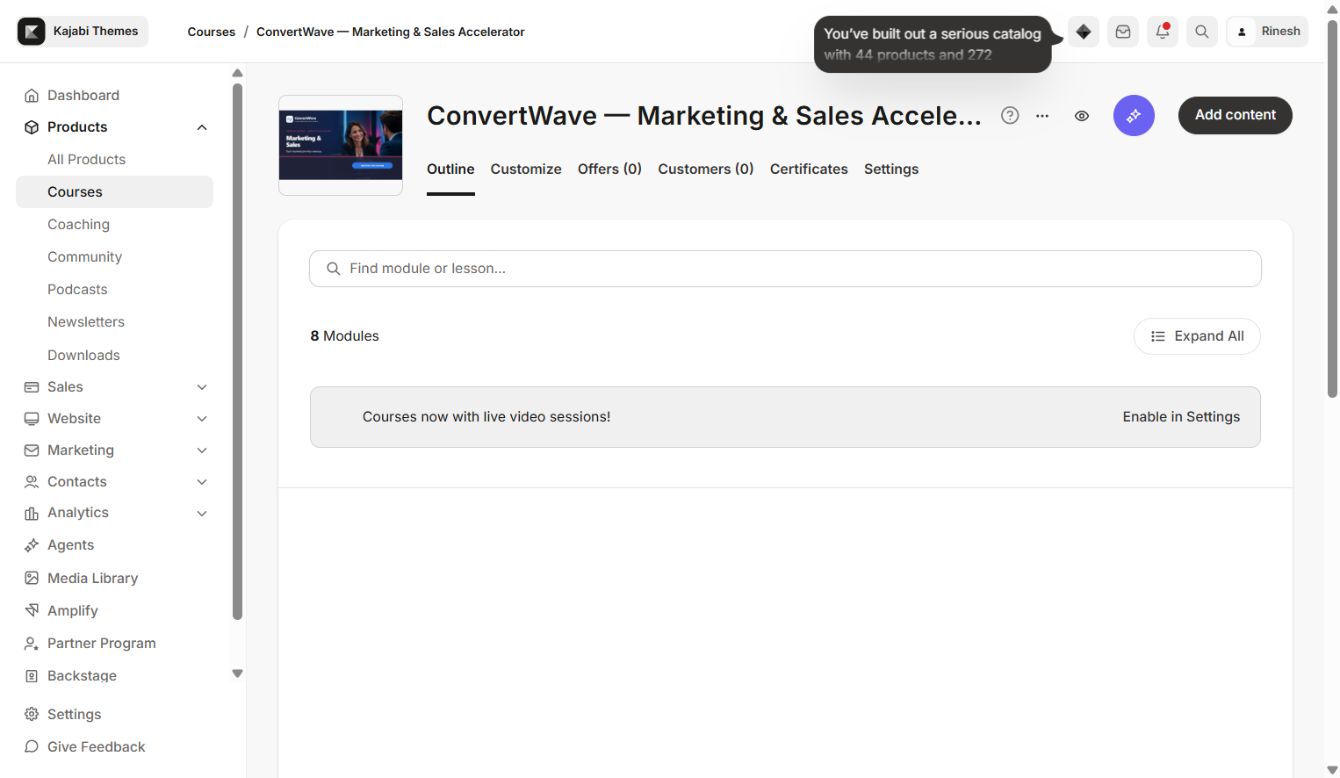Image resolution: width=1340 pixels, height=778 pixels.
Task: Open the Certificates tab
Action: [x=809, y=169]
